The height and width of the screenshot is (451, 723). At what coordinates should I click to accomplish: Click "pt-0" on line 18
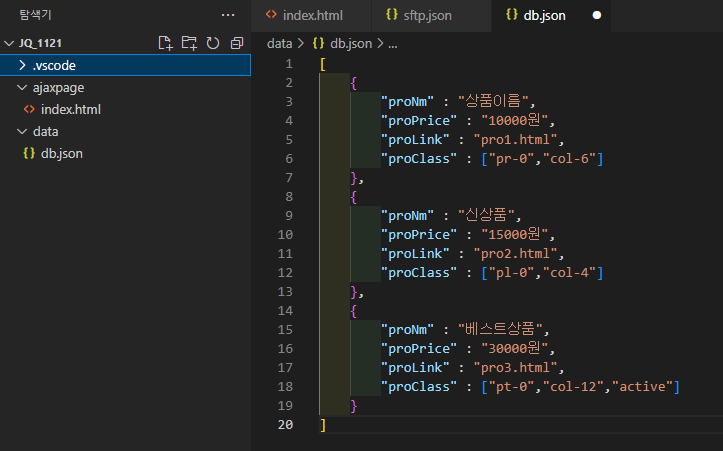click(x=512, y=386)
